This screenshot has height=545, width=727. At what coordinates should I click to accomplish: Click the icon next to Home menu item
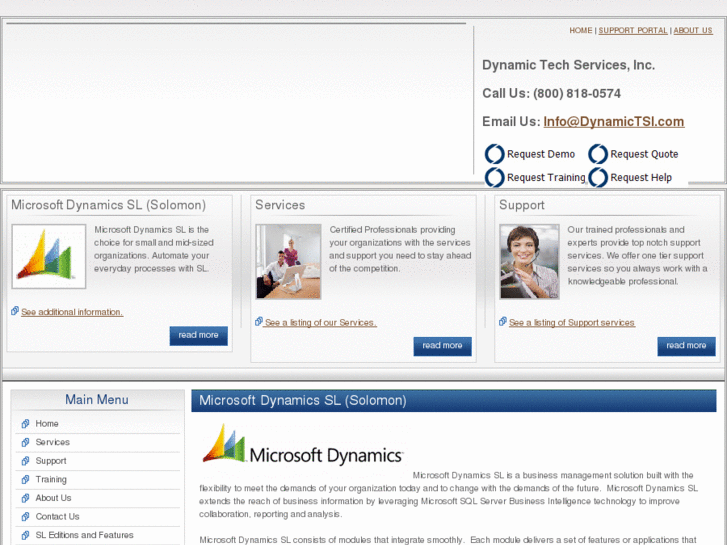26,423
